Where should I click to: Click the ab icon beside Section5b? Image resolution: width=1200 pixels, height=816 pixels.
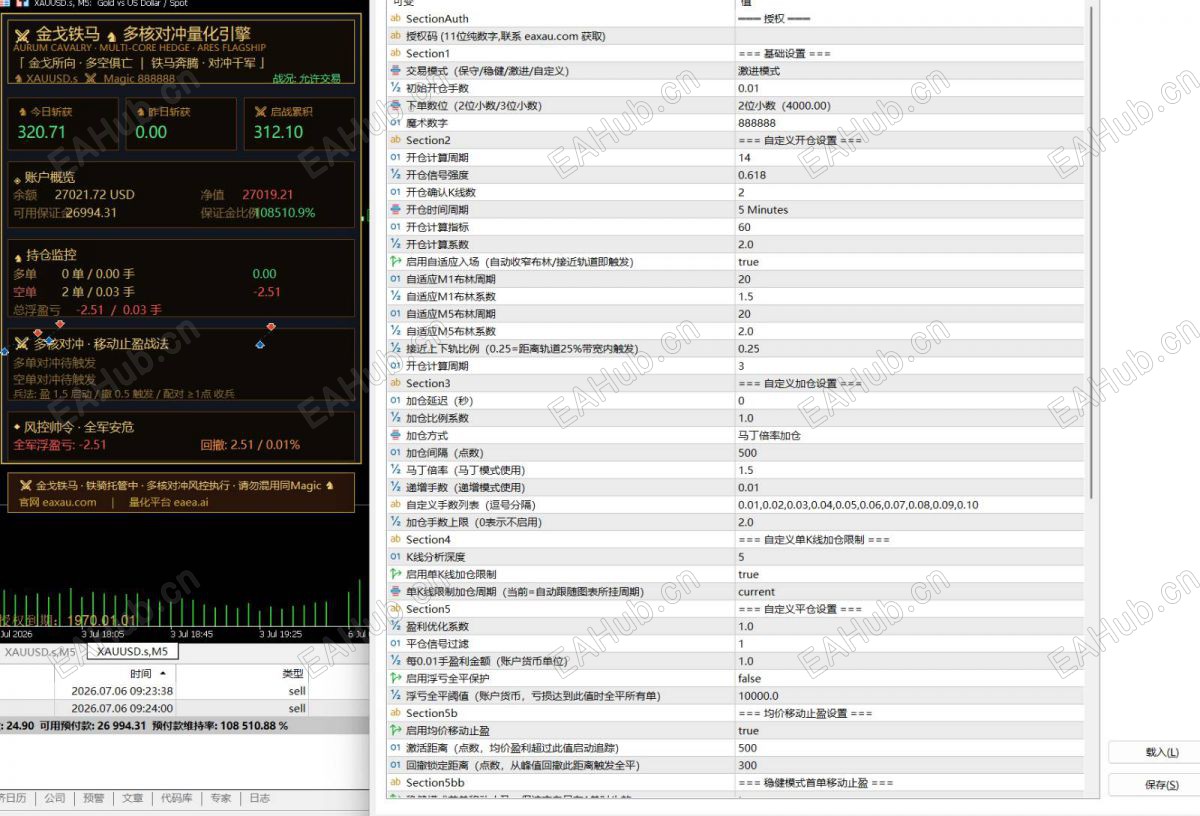click(x=396, y=713)
